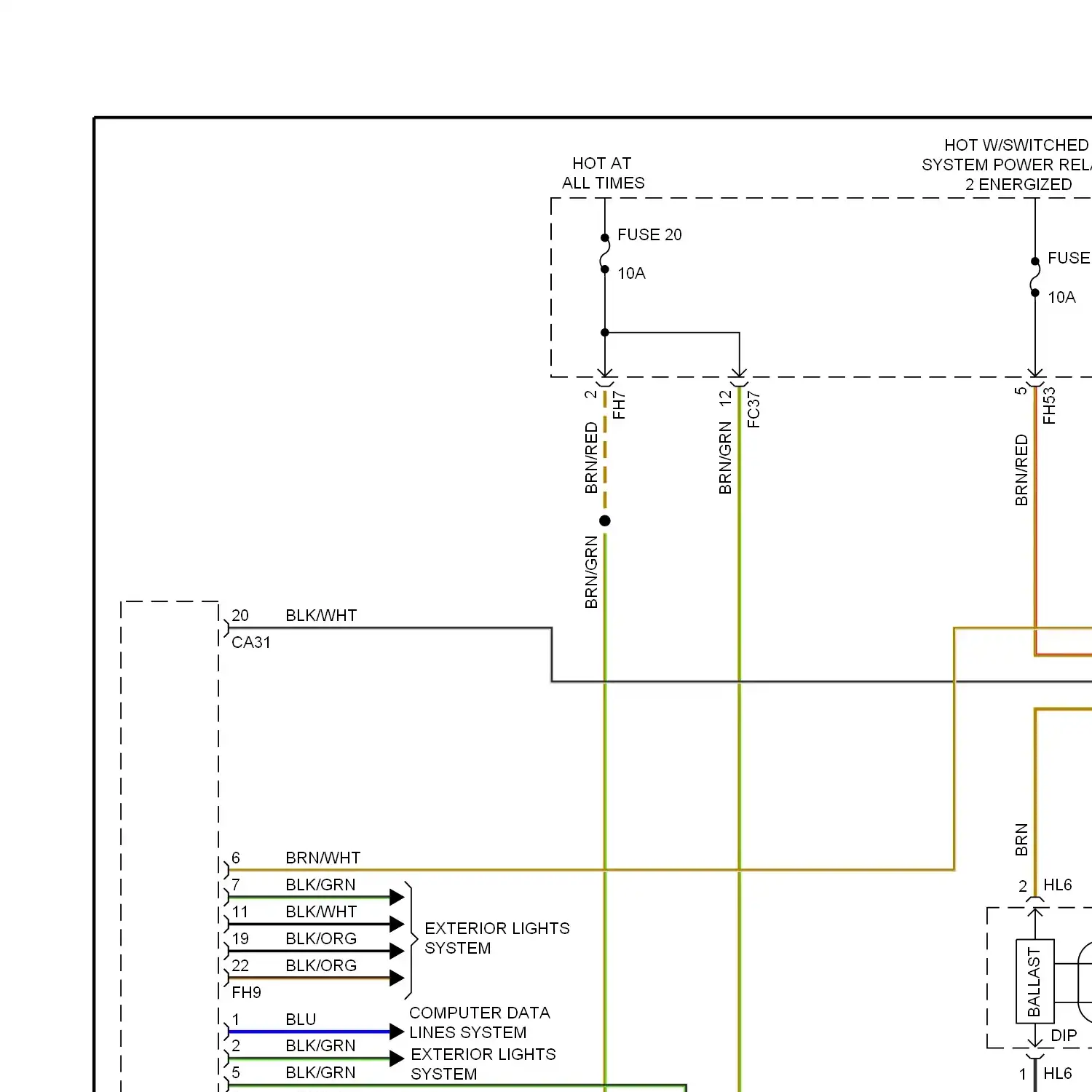The width and height of the screenshot is (1092, 1092).
Task: Click the BALLAST component box
Action: (1034, 982)
